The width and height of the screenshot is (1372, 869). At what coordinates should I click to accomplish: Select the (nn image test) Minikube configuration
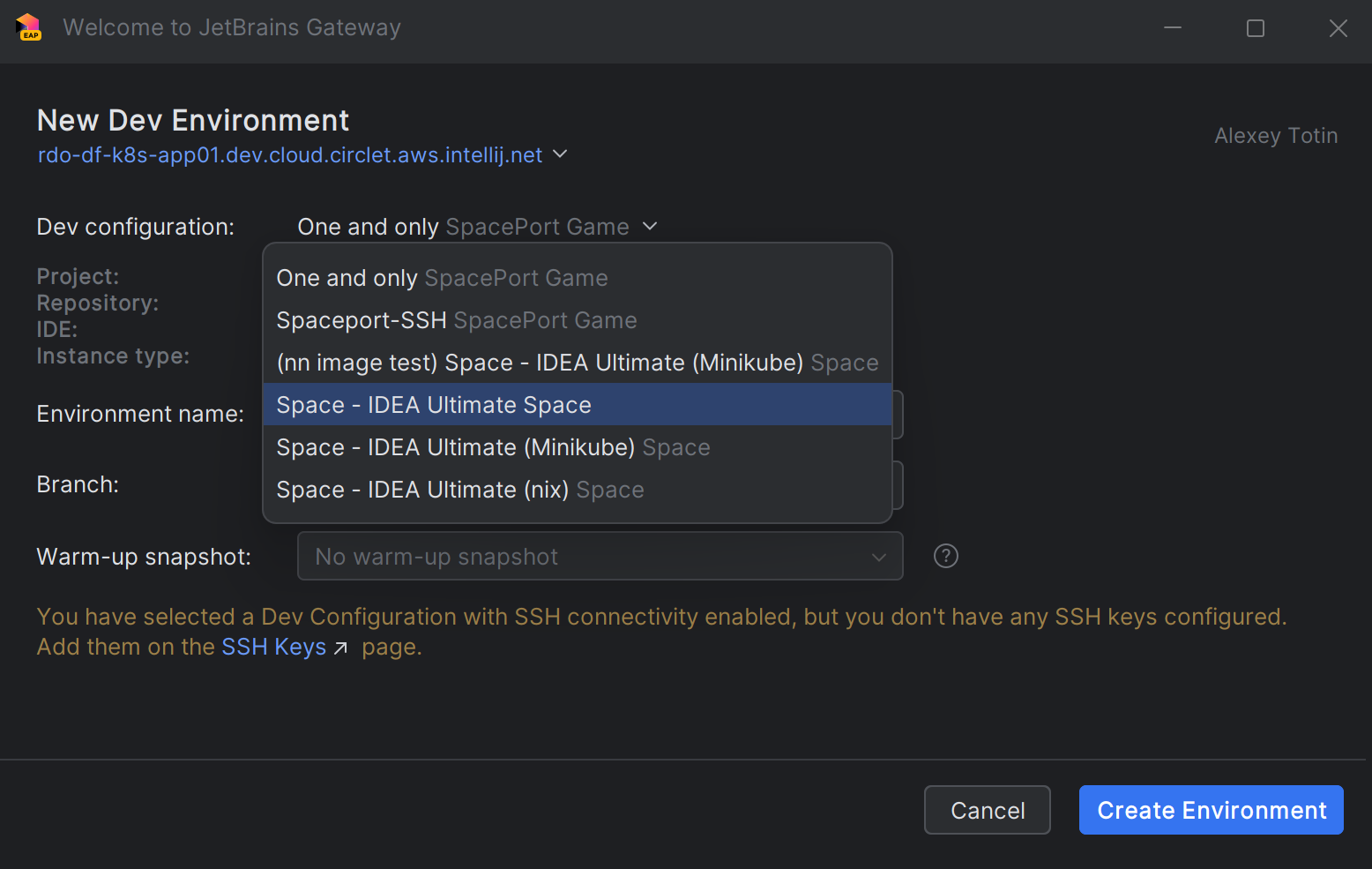[x=577, y=362]
